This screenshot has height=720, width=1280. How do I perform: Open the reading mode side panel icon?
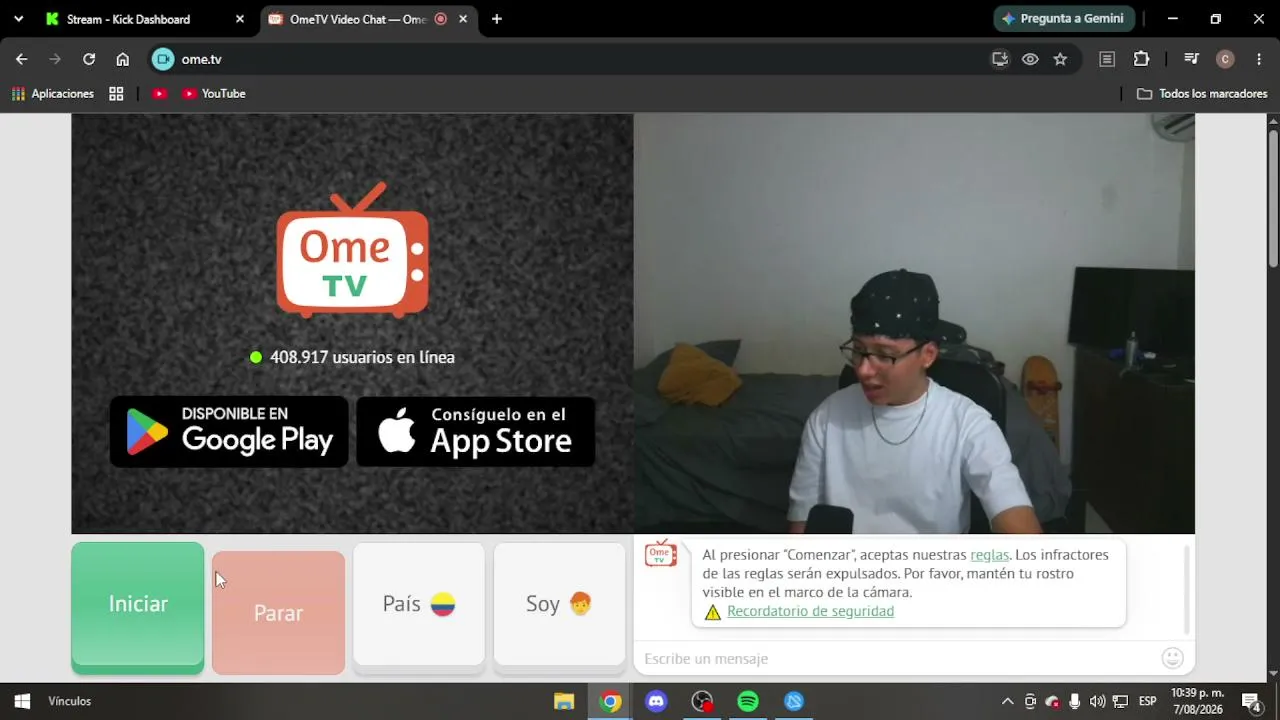(x=1107, y=59)
